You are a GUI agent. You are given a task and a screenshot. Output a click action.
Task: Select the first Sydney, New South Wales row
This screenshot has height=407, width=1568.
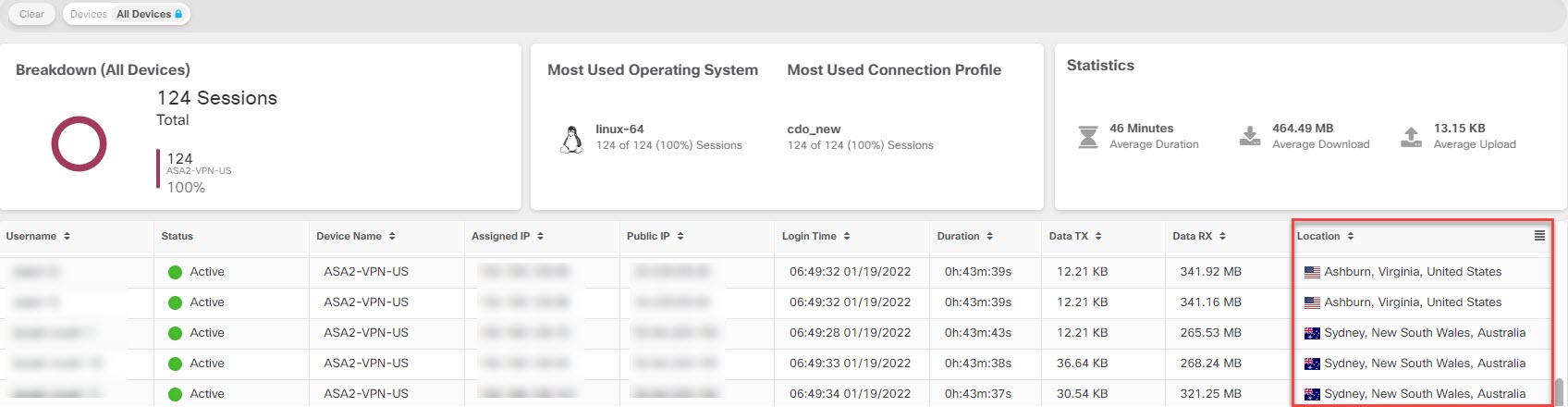1424,333
